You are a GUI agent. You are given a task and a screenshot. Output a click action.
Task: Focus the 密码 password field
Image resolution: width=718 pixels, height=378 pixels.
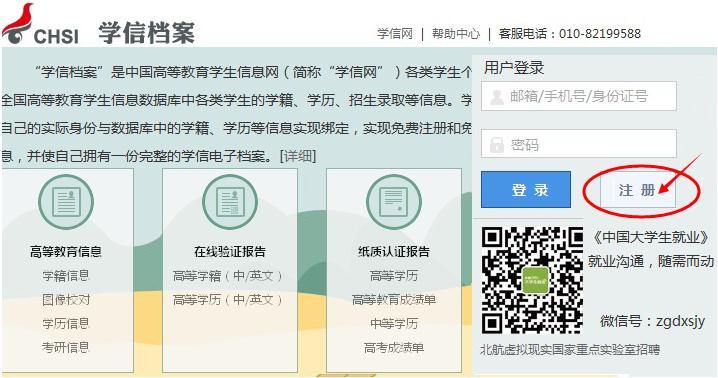coord(579,144)
